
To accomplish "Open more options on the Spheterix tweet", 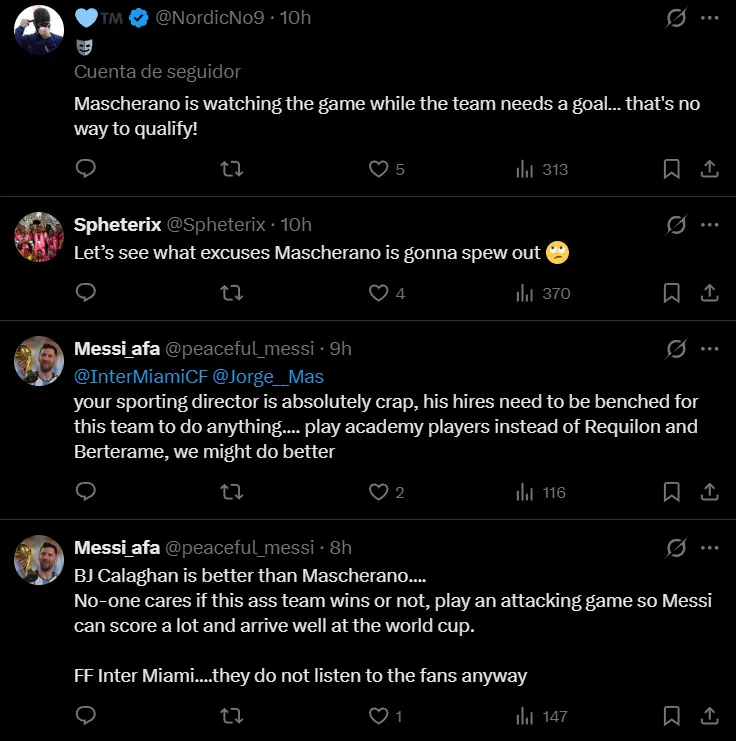I will [709, 224].
